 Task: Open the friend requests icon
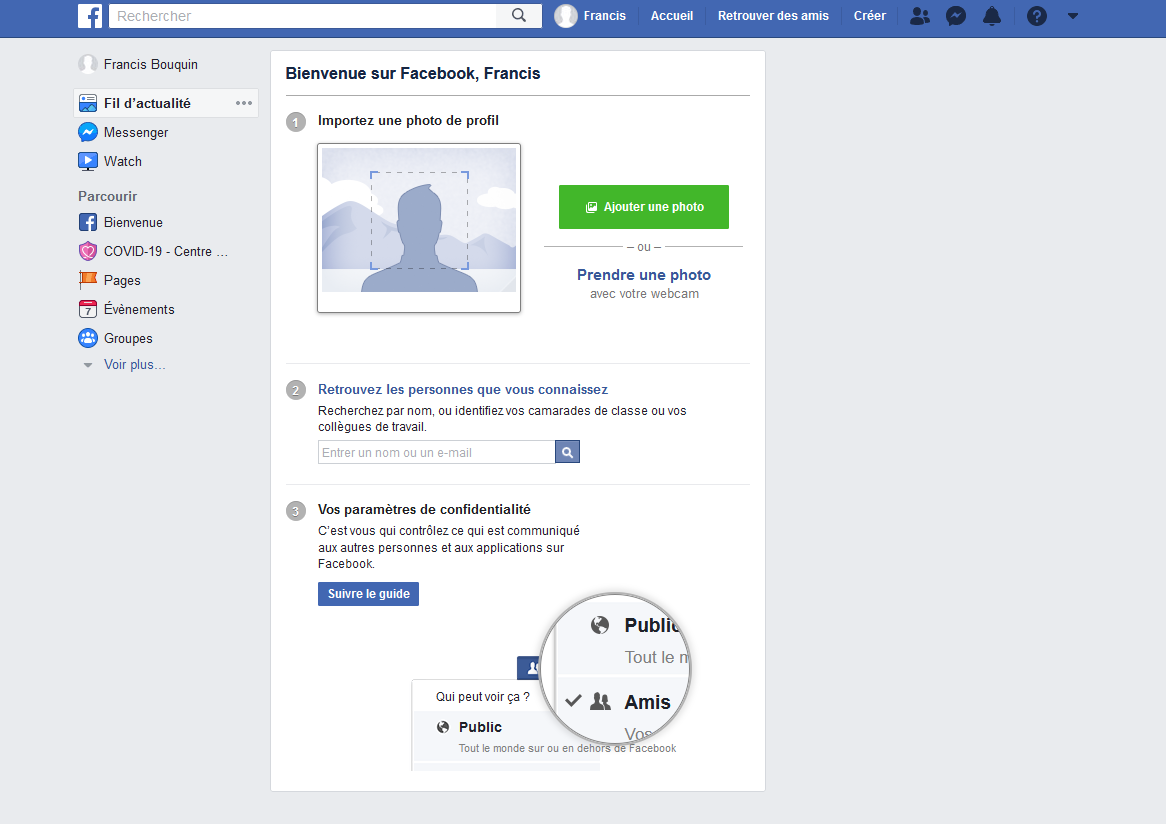(x=919, y=16)
